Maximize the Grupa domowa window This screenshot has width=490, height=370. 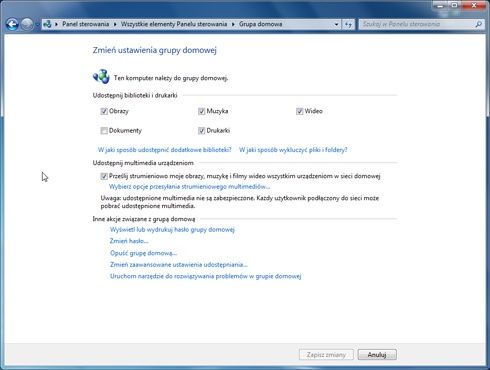(454, 5)
